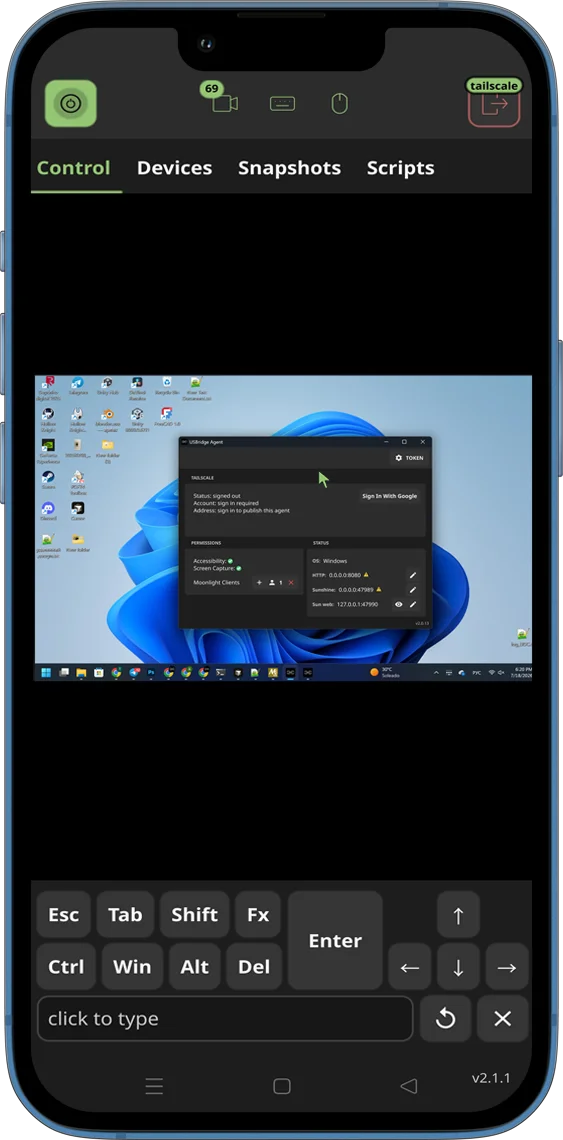Remove Moonlight client with red X
563x1140 pixels.
click(x=291, y=582)
